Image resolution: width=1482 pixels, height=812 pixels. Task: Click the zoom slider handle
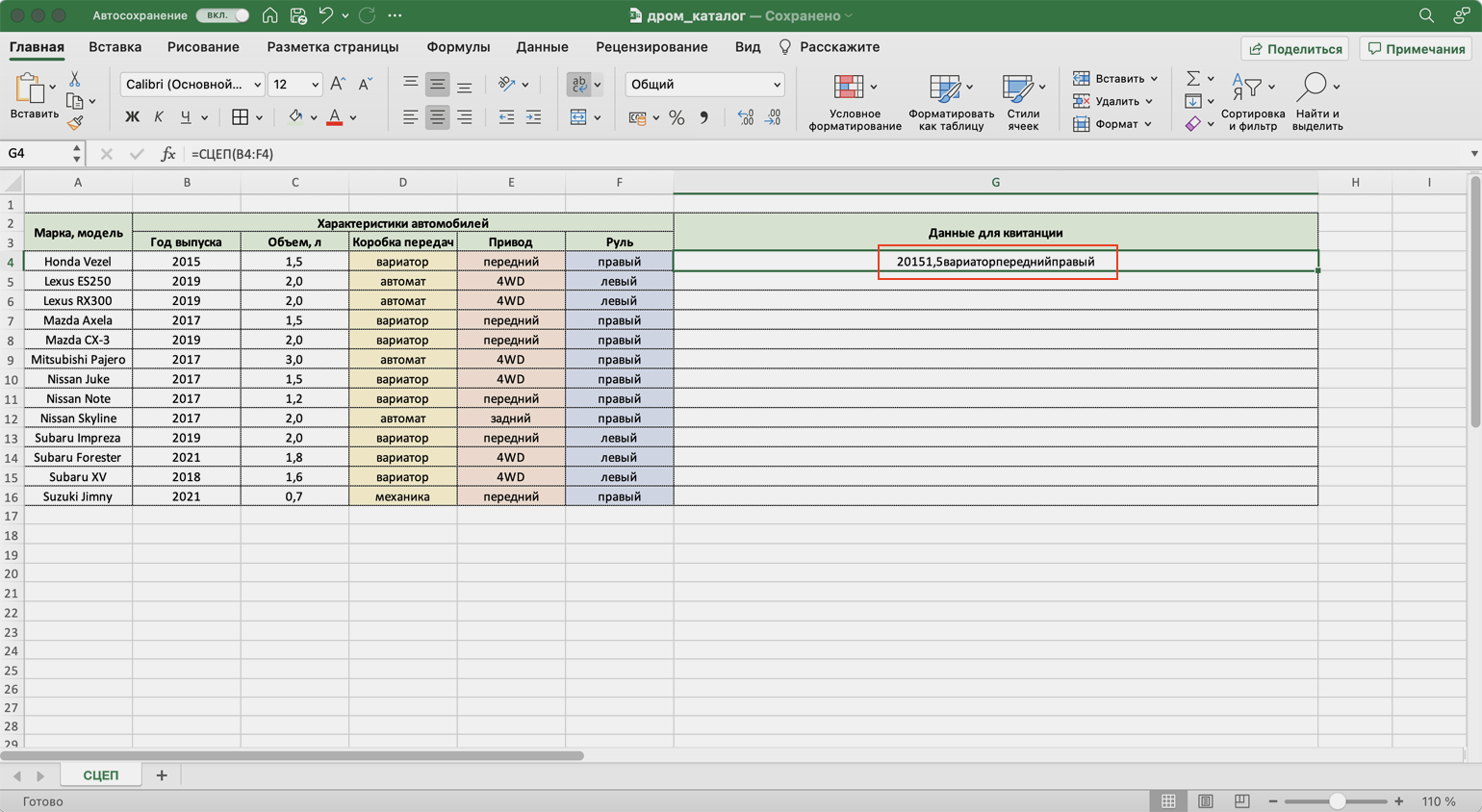(1337, 801)
